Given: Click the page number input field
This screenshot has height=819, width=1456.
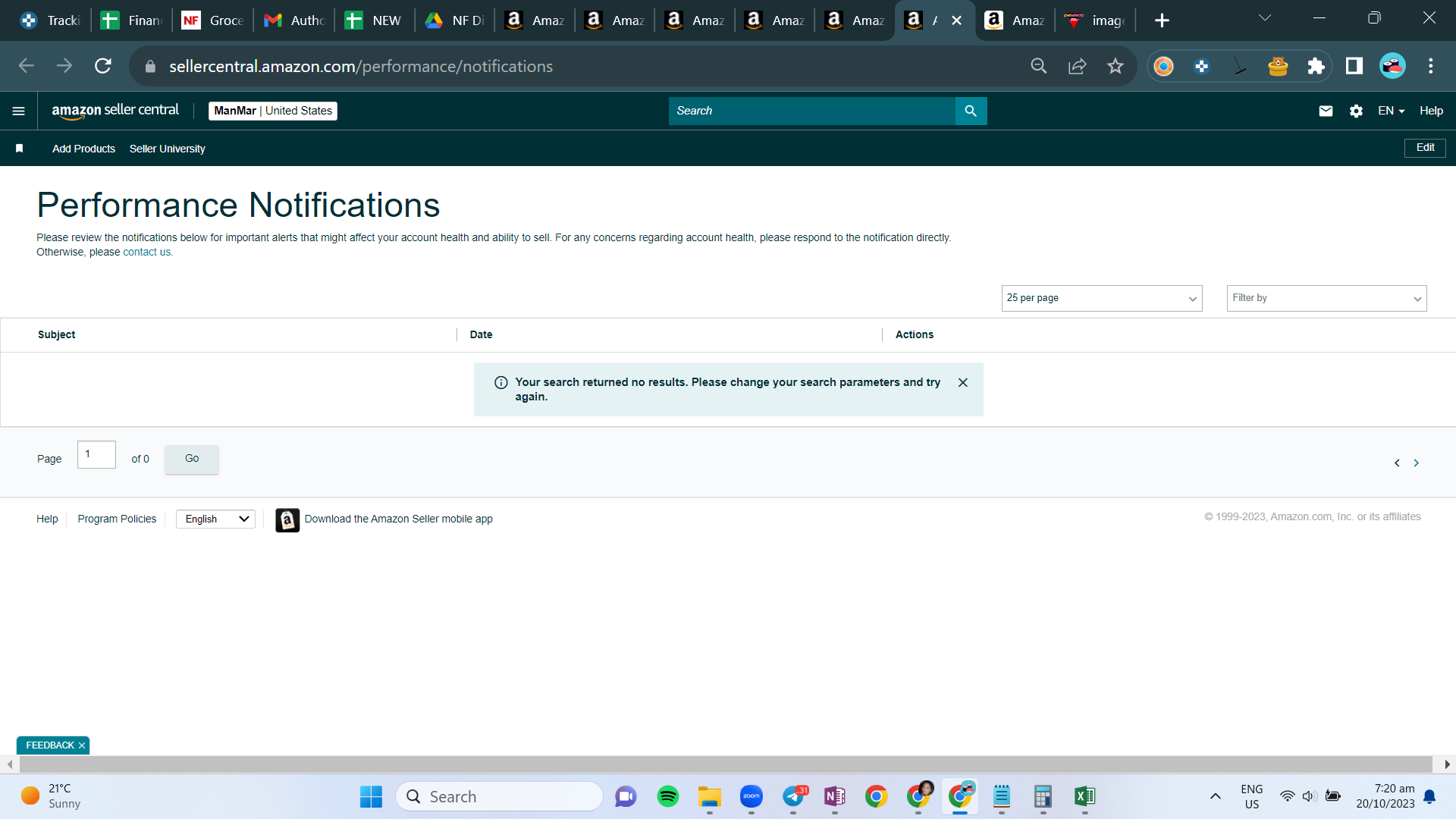Looking at the screenshot, I should coord(96,455).
